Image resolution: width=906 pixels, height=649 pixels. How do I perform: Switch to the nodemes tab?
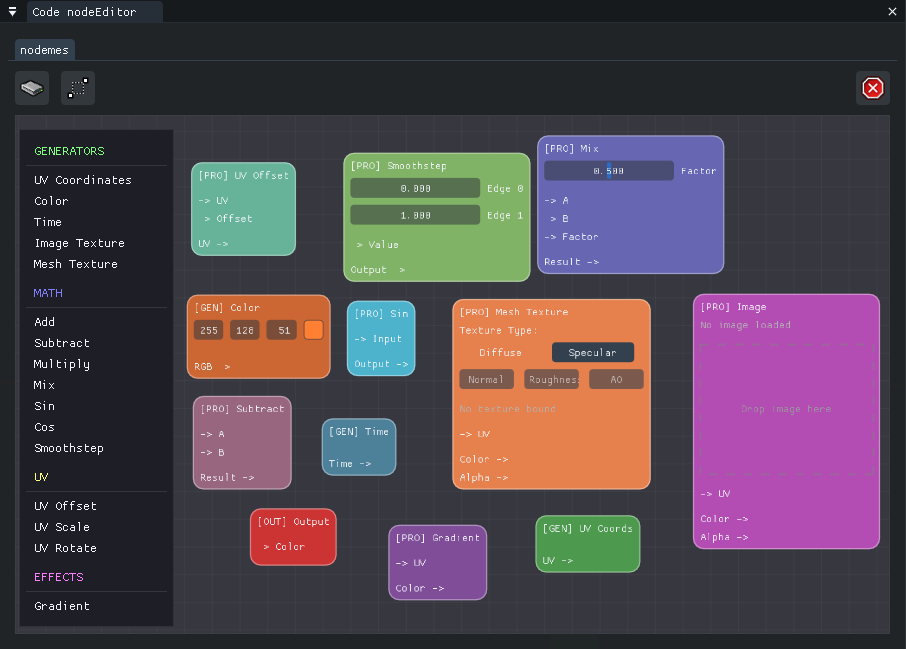[x=44, y=49]
